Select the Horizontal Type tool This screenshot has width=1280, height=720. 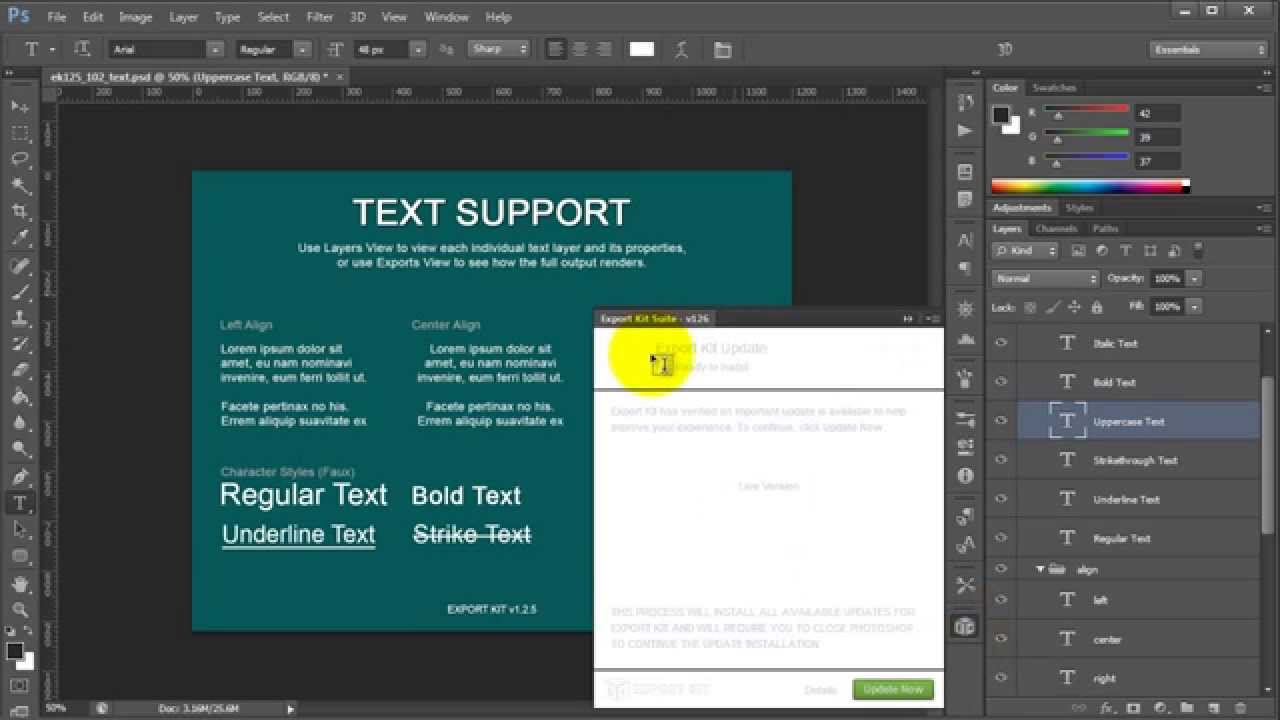(x=19, y=503)
